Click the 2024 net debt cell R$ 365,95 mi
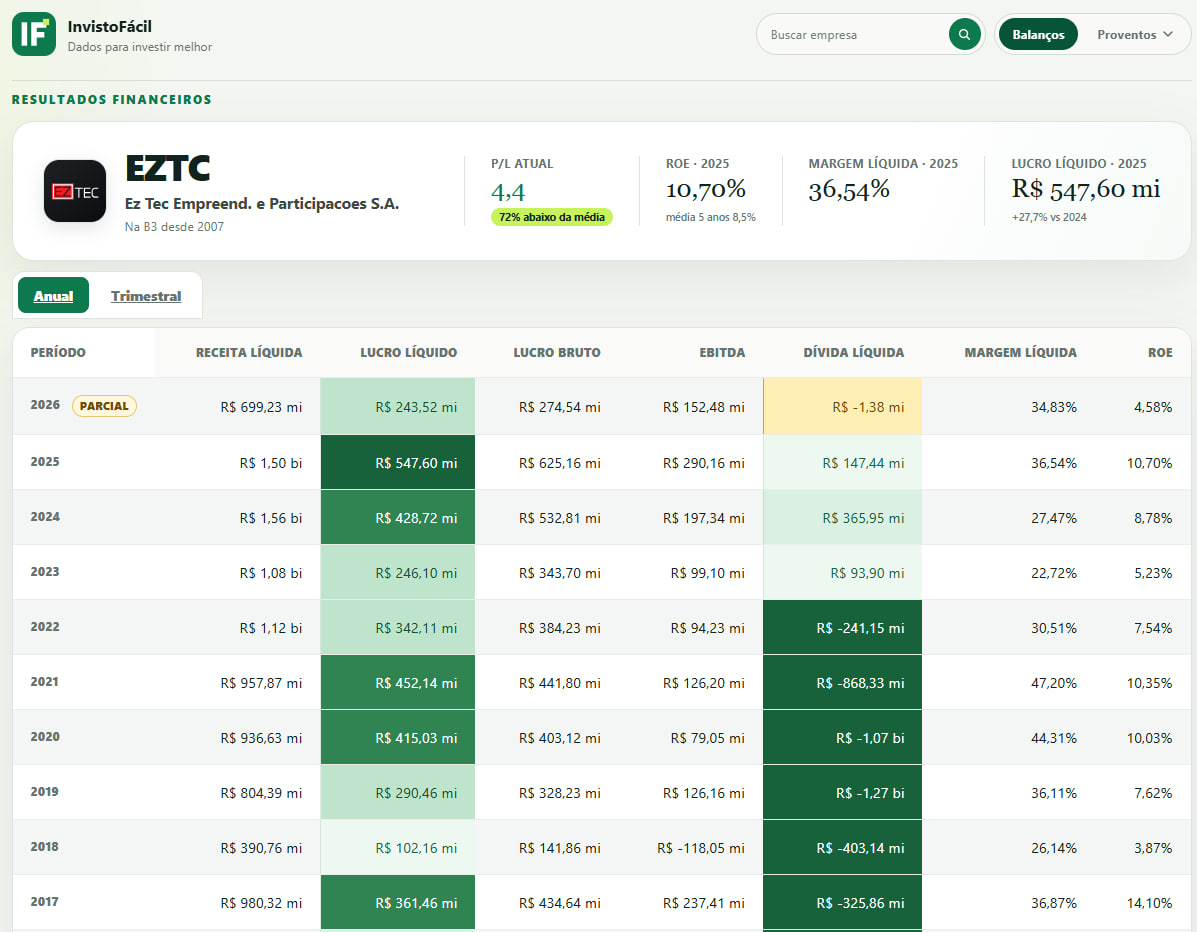 click(842, 518)
